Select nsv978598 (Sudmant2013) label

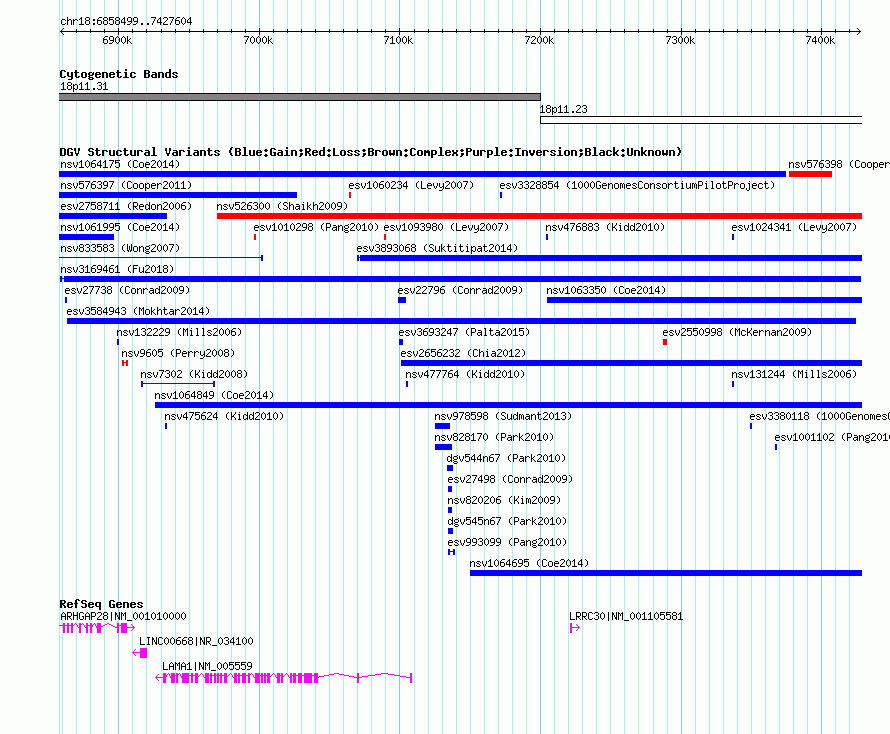pyautogui.click(x=503, y=416)
